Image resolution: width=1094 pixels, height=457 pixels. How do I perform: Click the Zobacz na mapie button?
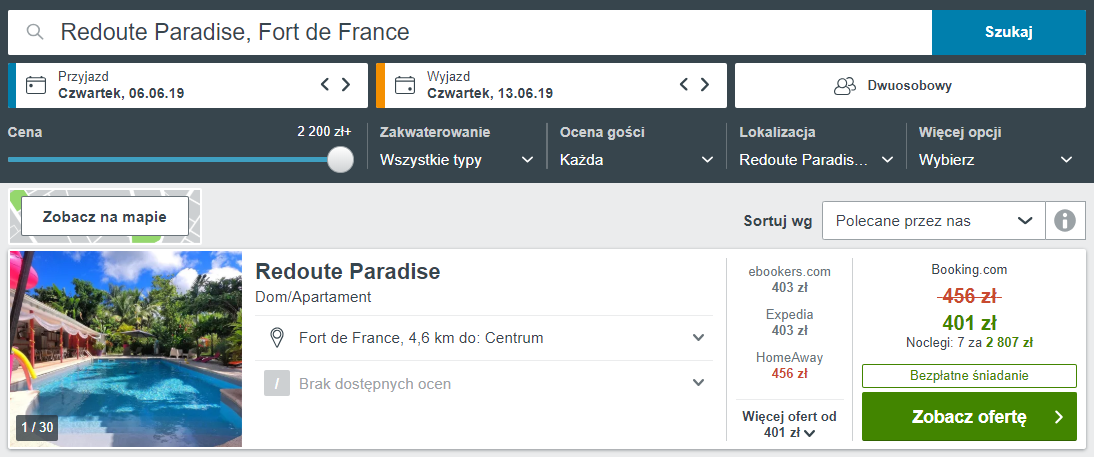click(105, 216)
